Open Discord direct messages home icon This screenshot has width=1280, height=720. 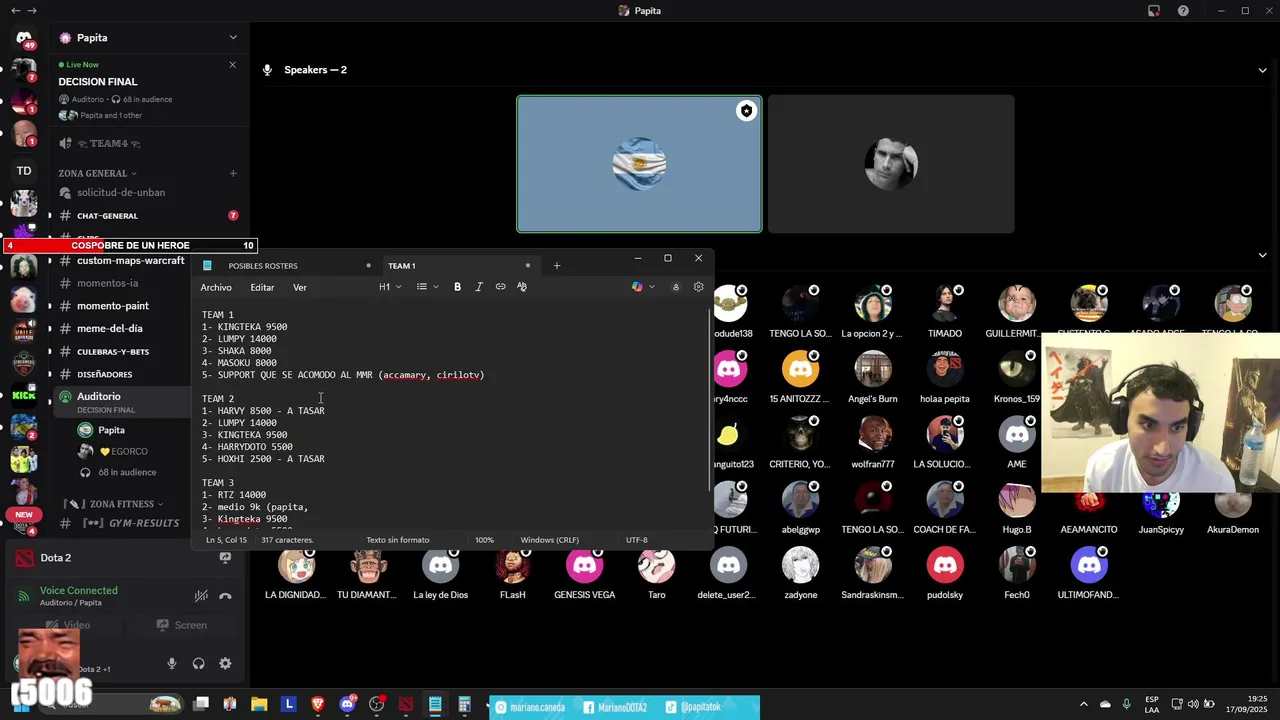point(24,38)
